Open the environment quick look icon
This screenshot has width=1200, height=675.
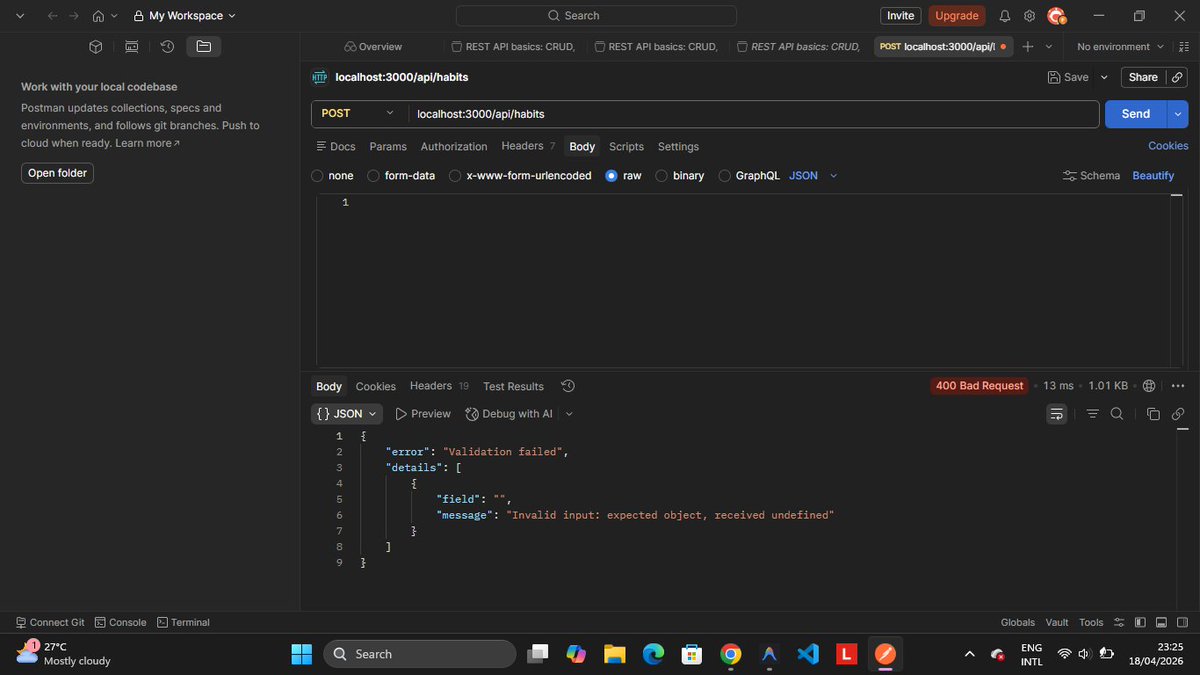[x=1185, y=46]
